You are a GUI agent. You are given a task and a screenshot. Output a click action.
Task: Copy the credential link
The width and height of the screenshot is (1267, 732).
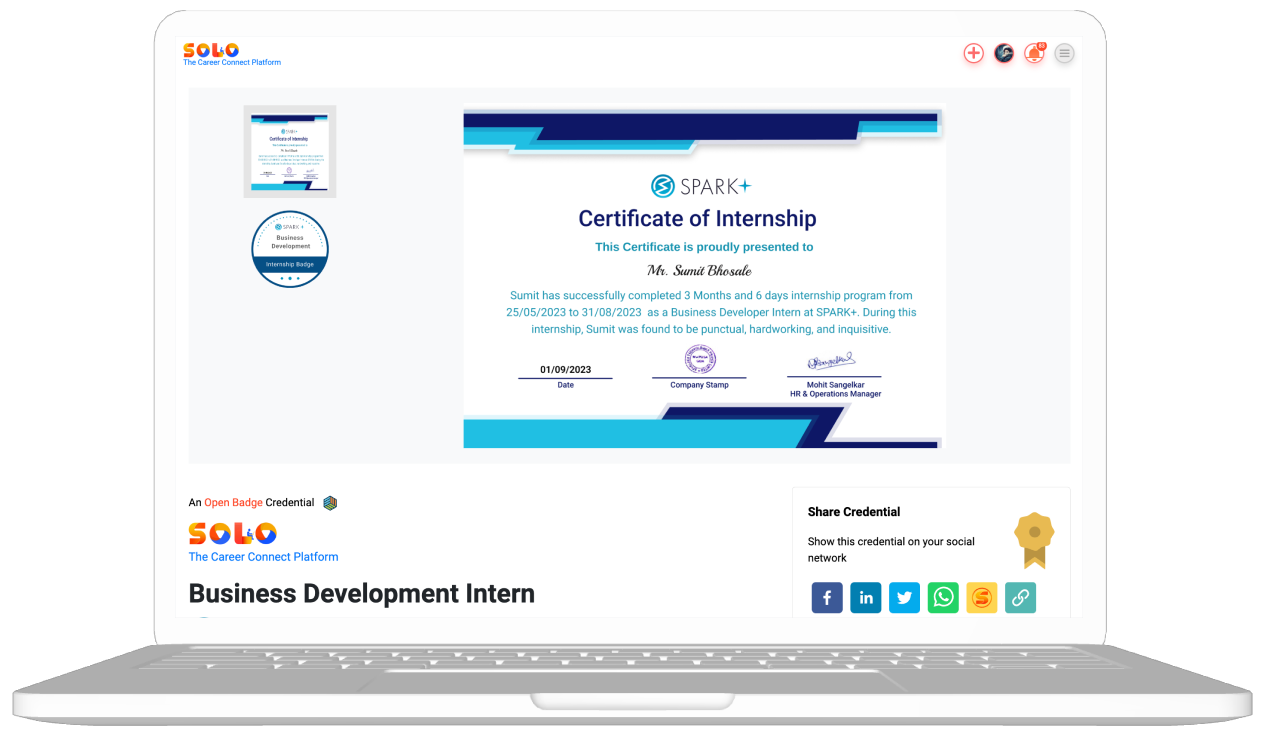coord(1020,598)
